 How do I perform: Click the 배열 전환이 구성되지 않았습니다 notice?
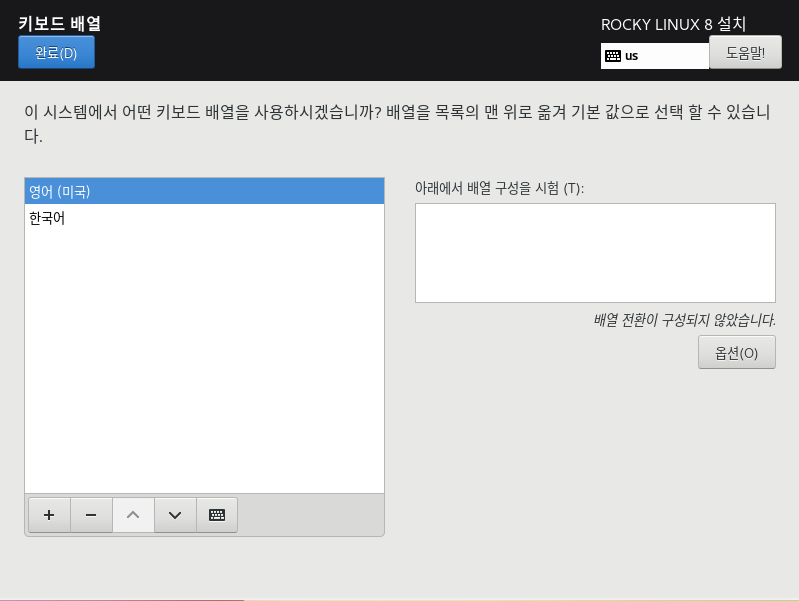[x=684, y=320]
